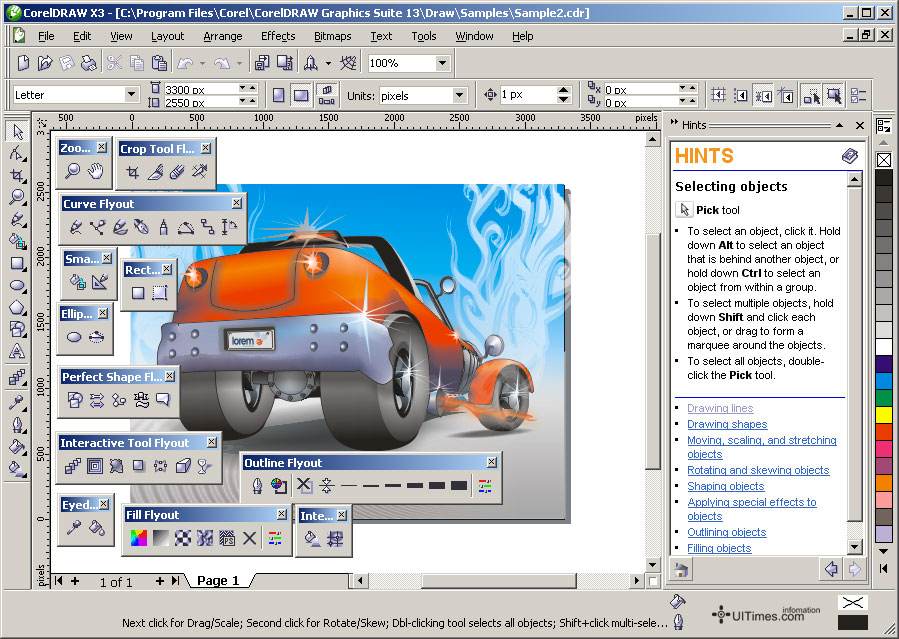899x639 pixels.
Task: Switch to the Page 1 tab
Action: coord(218,581)
